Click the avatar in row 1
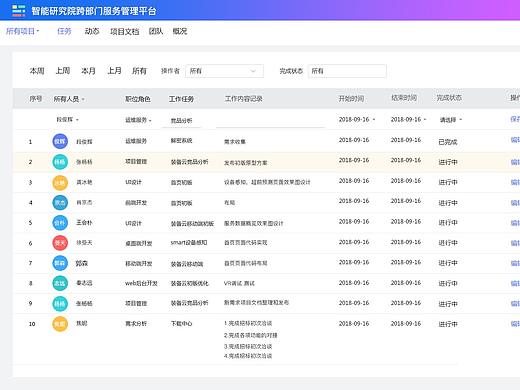The image size is (520, 390). pyautogui.click(x=60, y=141)
